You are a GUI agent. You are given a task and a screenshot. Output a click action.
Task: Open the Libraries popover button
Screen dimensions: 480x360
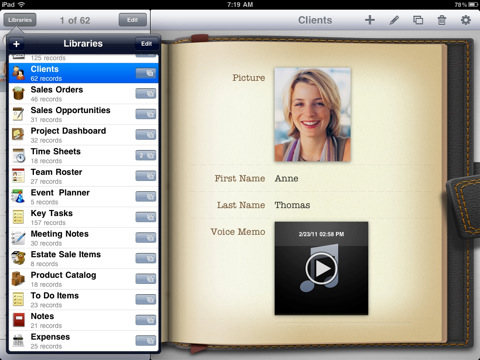pyautogui.click(x=20, y=20)
